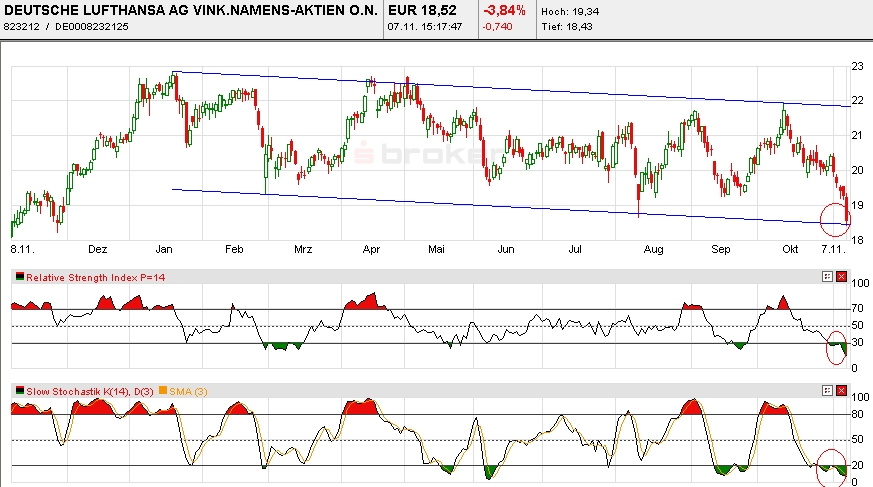This screenshot has height=487, width=873.
Task: Click the Jan label on time axis
Action: coord(165,246)
